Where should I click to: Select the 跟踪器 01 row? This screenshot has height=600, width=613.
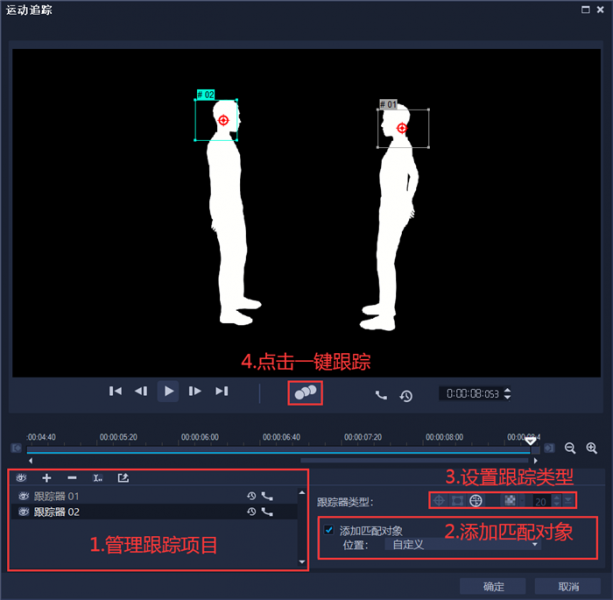click(x=154, y=496)
